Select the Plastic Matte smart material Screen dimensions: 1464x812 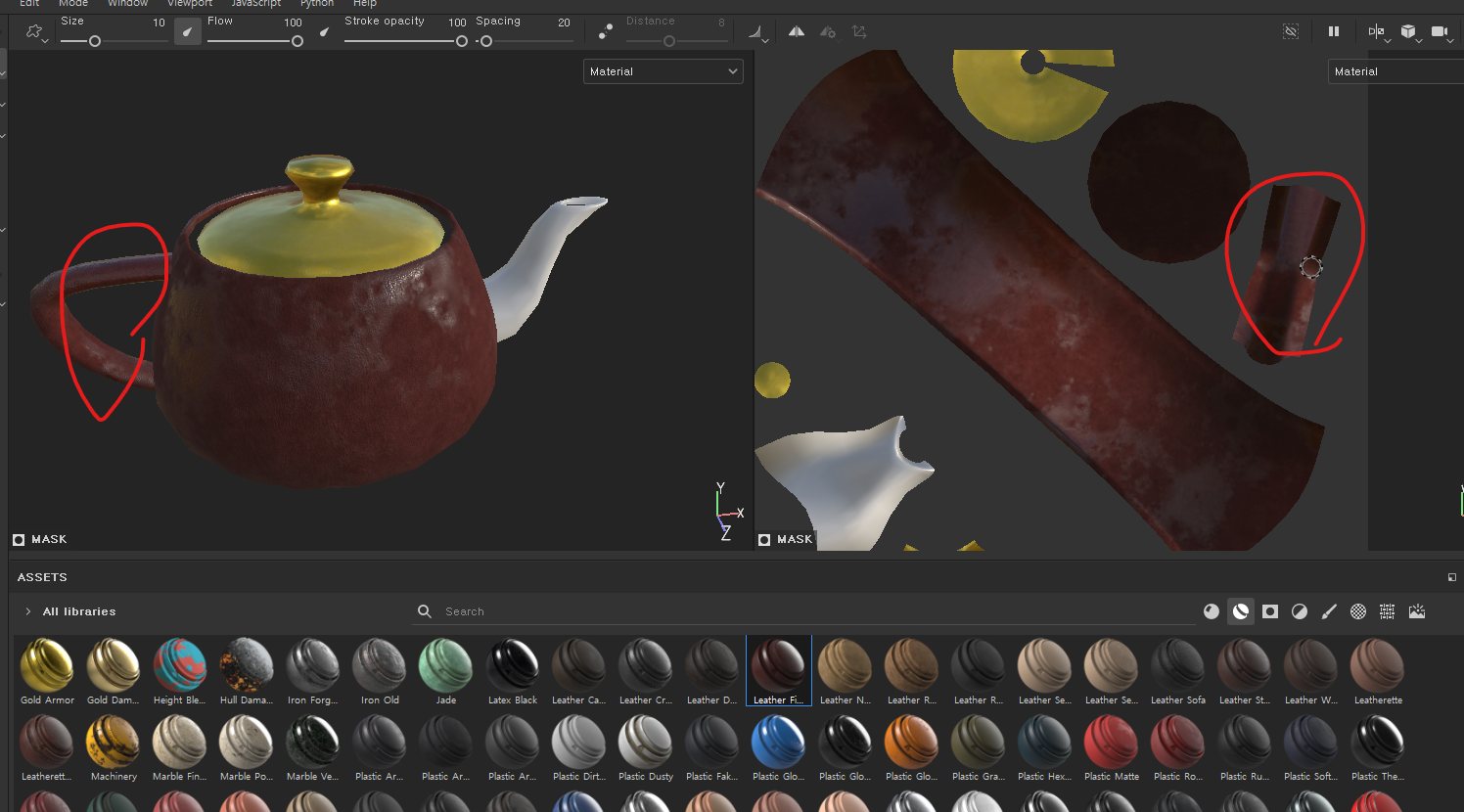coord(1112,747)
